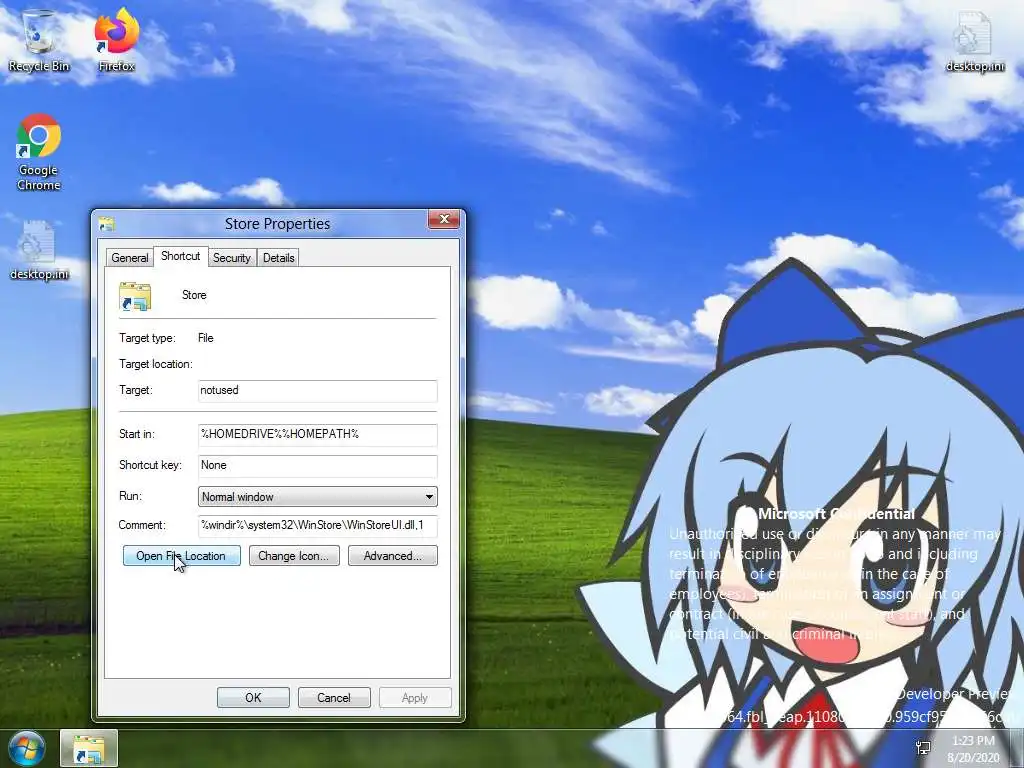Click the Store Properties title text

(278, 224)
